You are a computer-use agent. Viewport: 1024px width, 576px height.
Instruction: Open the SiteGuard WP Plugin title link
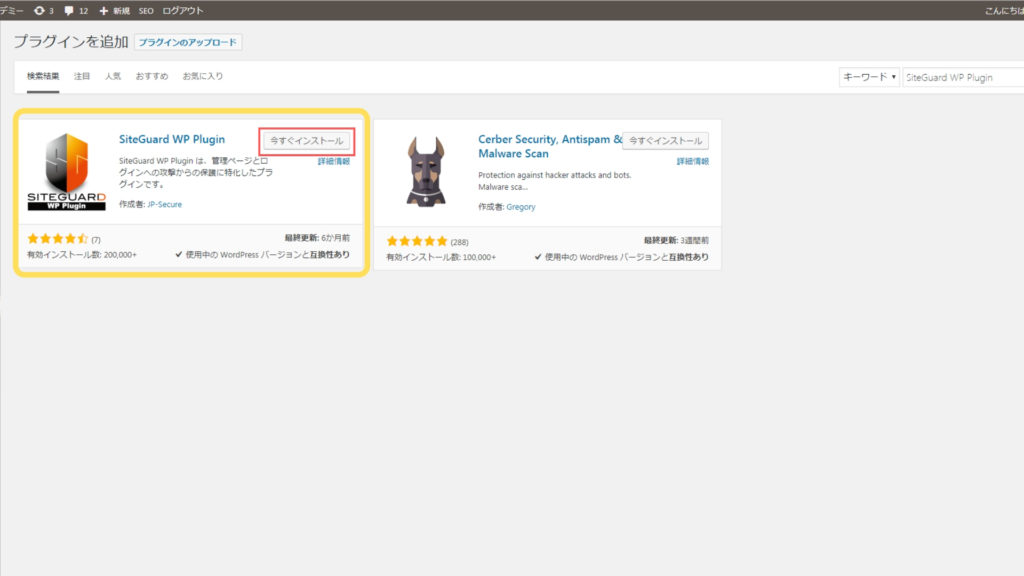172,139
